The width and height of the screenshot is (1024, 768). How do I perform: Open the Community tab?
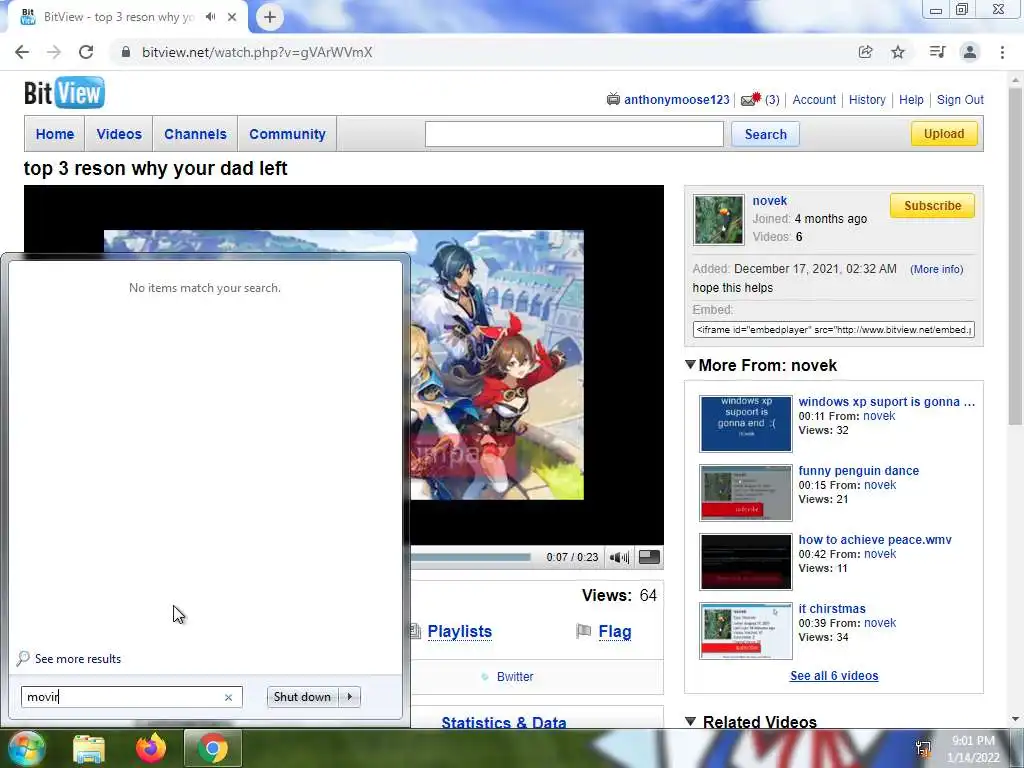coord(287,134)
